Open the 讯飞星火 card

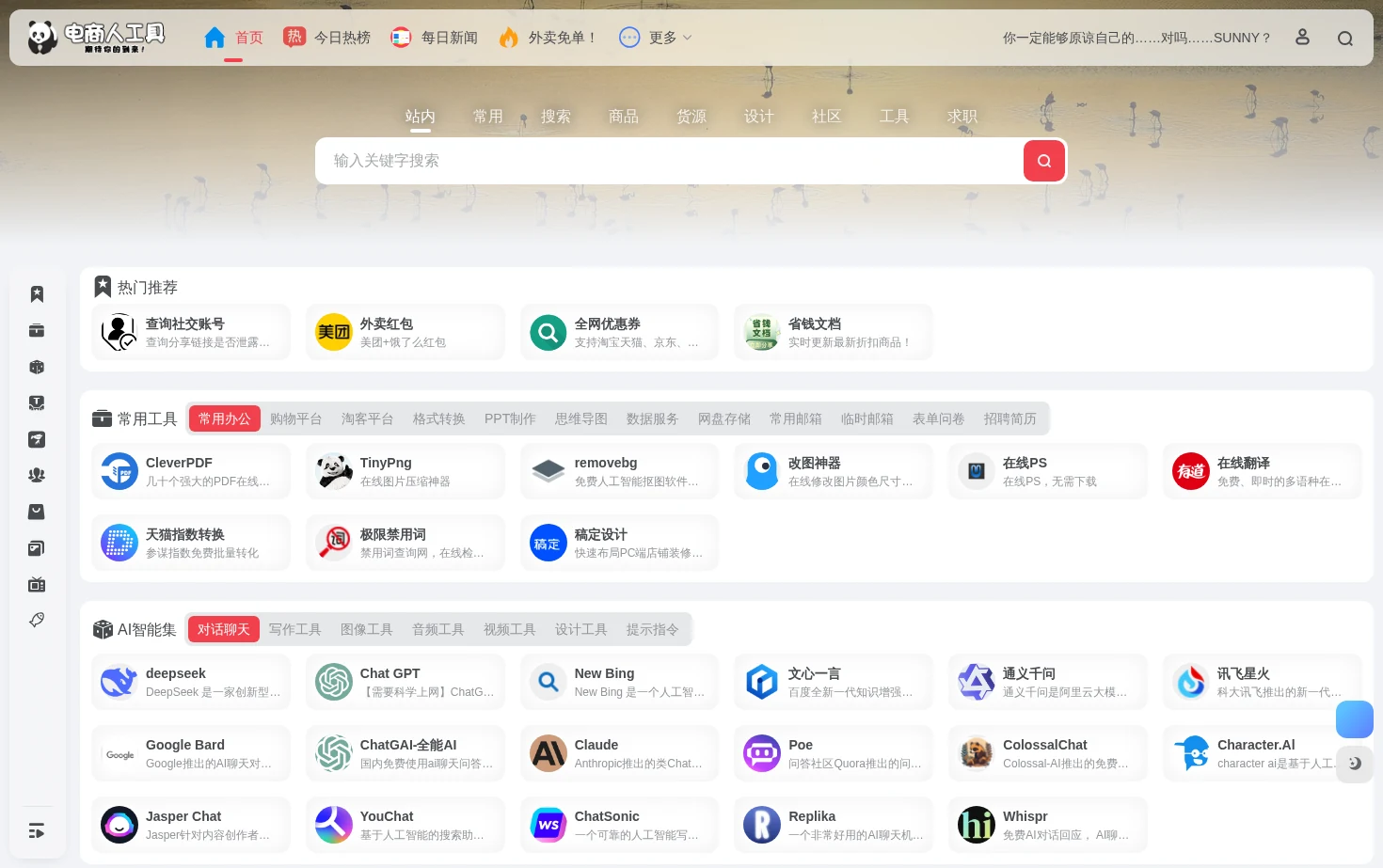pyautogui.click(x=1263, y=682)
